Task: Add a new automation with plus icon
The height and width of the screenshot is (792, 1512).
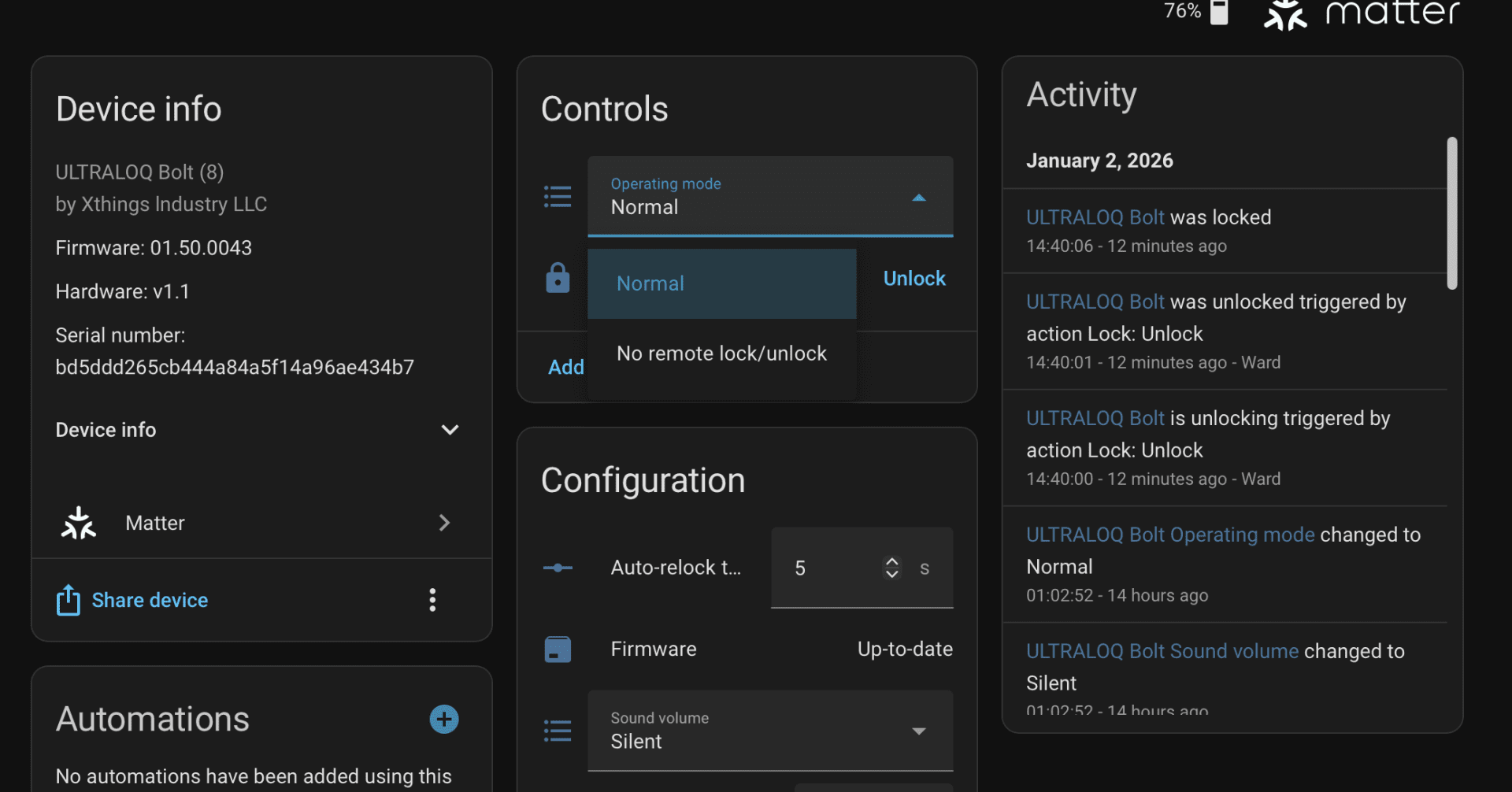Action: pos(444,719)
